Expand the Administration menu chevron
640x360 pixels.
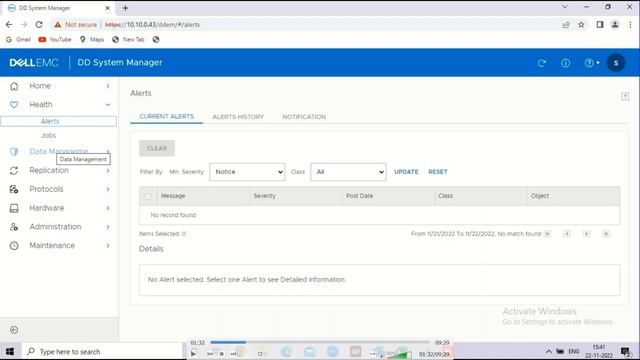108,227
